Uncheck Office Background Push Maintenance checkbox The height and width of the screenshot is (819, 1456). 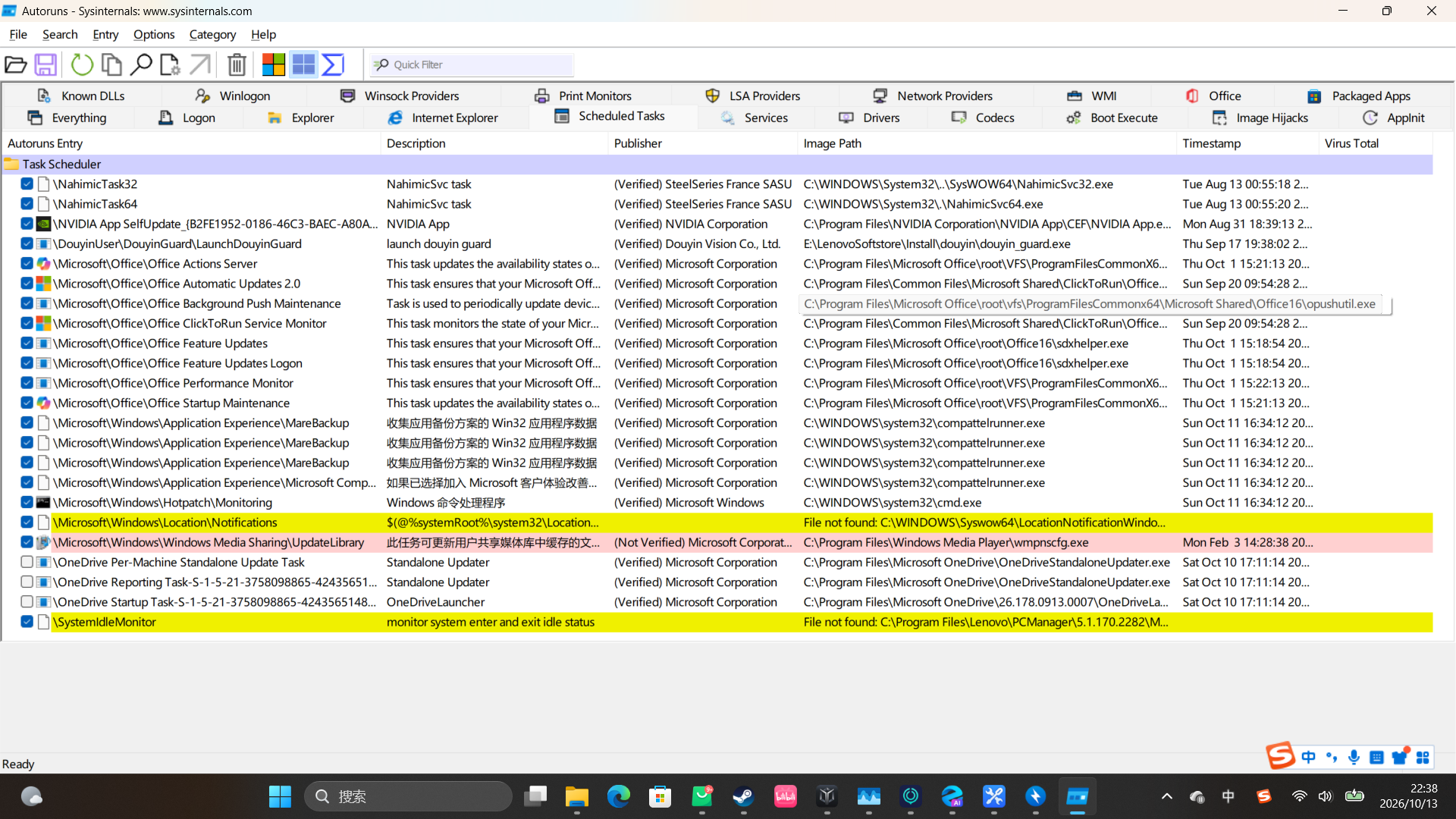click(x=27, y=303)
